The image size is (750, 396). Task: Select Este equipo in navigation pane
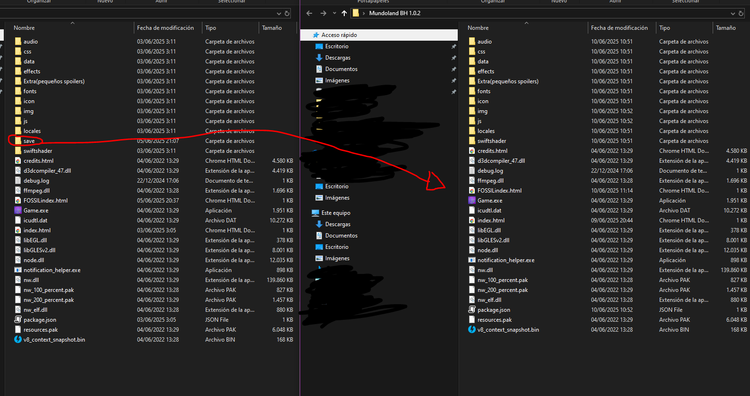coord(336,213)
